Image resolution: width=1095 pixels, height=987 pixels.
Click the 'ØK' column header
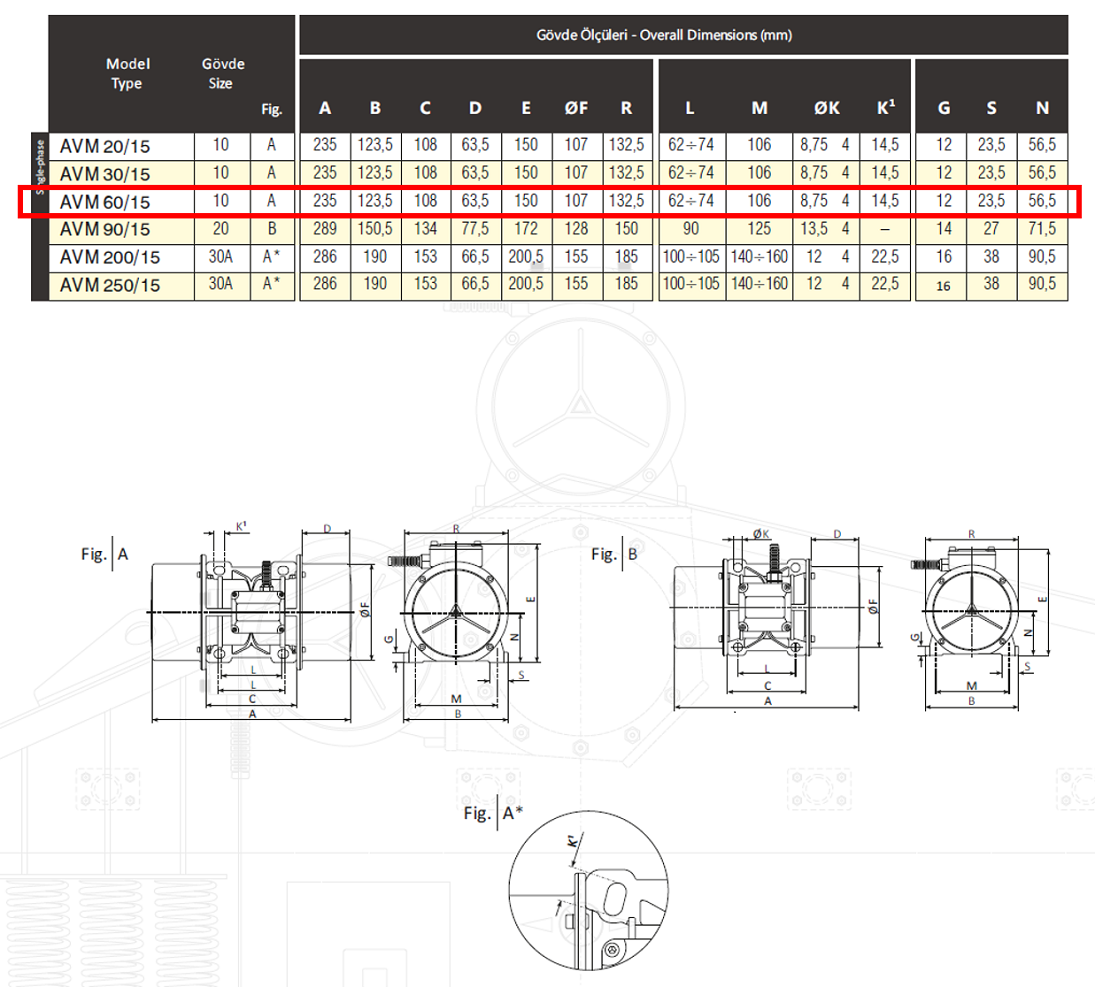coord(827,108)
